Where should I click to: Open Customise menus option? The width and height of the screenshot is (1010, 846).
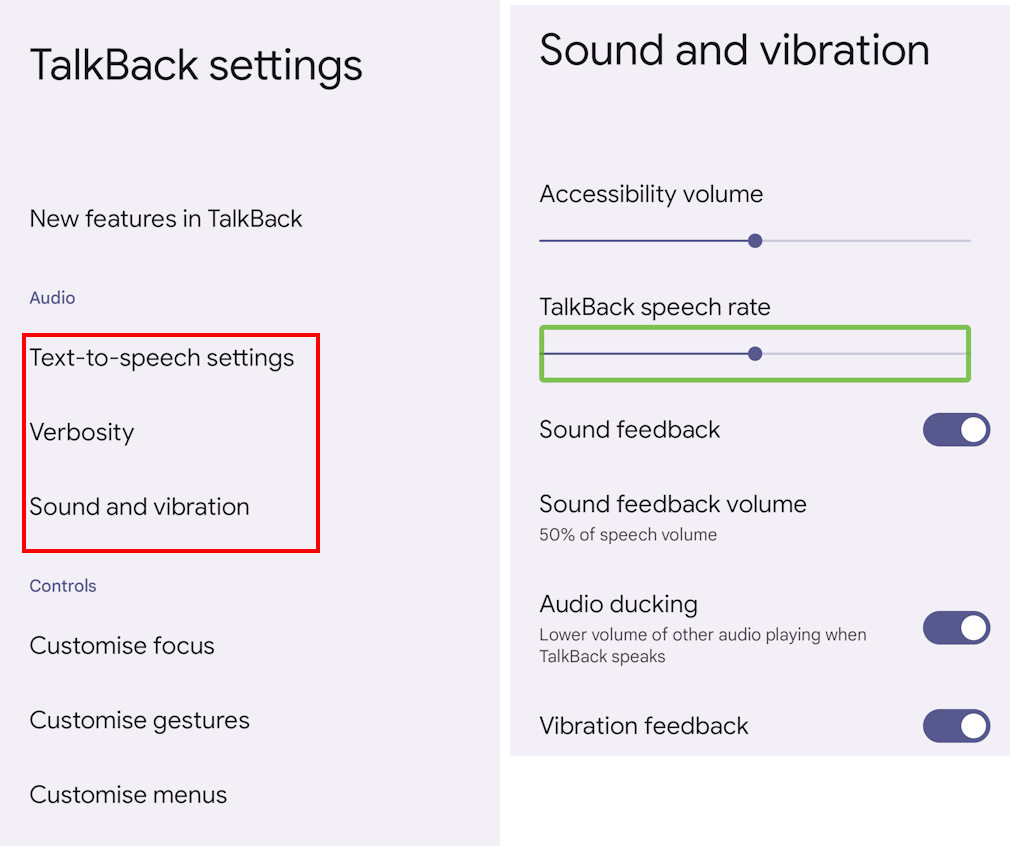point(128,795)
